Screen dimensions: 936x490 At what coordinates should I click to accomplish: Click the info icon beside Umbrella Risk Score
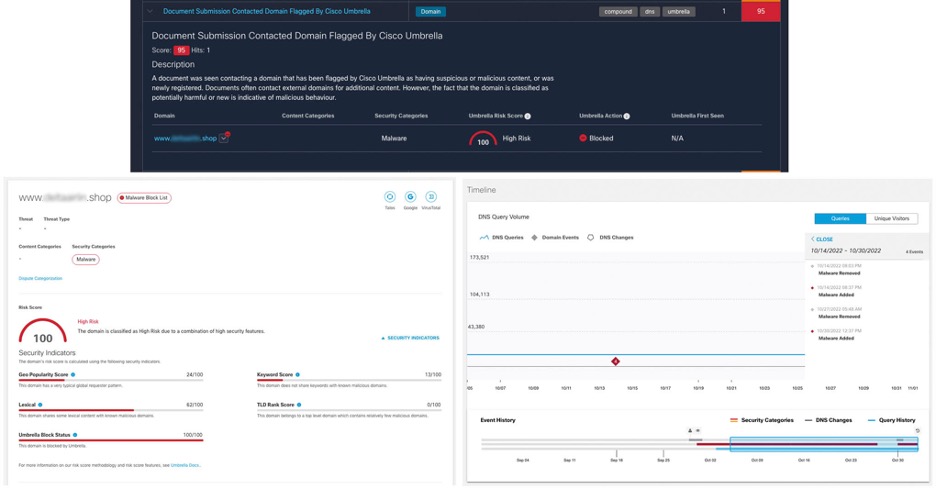click(528, 116)
